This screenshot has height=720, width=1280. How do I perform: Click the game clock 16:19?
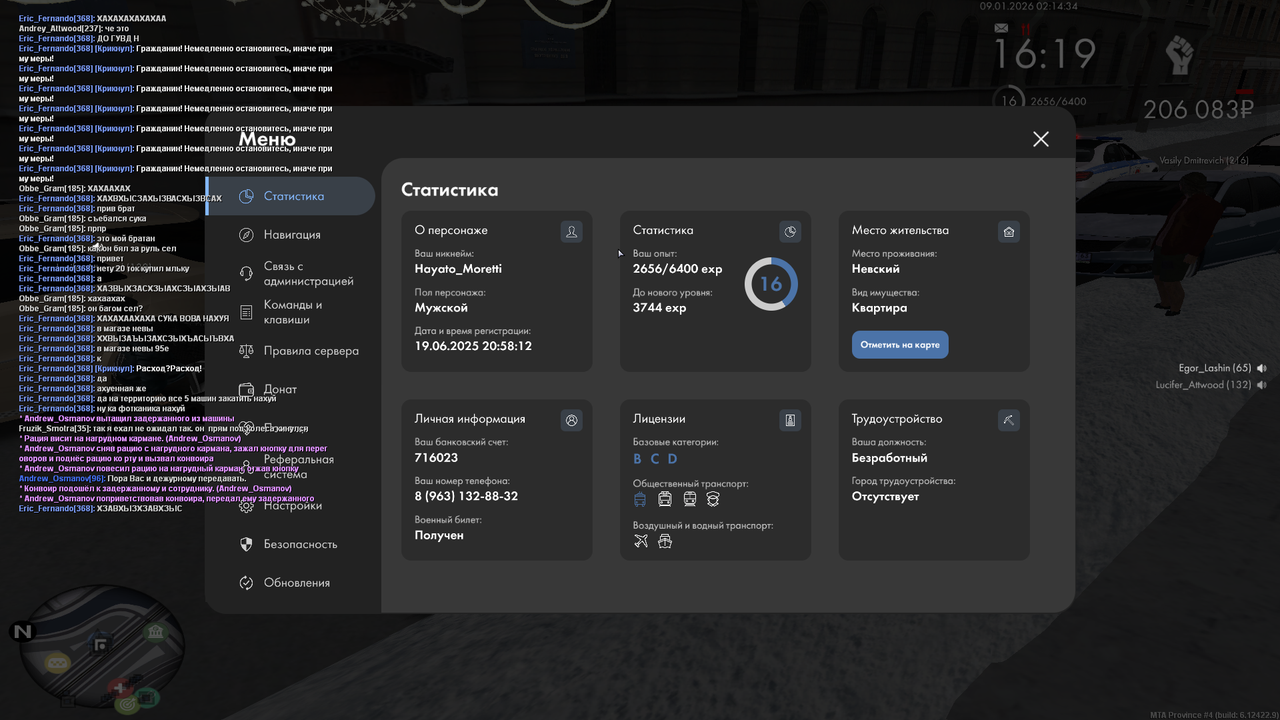tap(1044, 54)
